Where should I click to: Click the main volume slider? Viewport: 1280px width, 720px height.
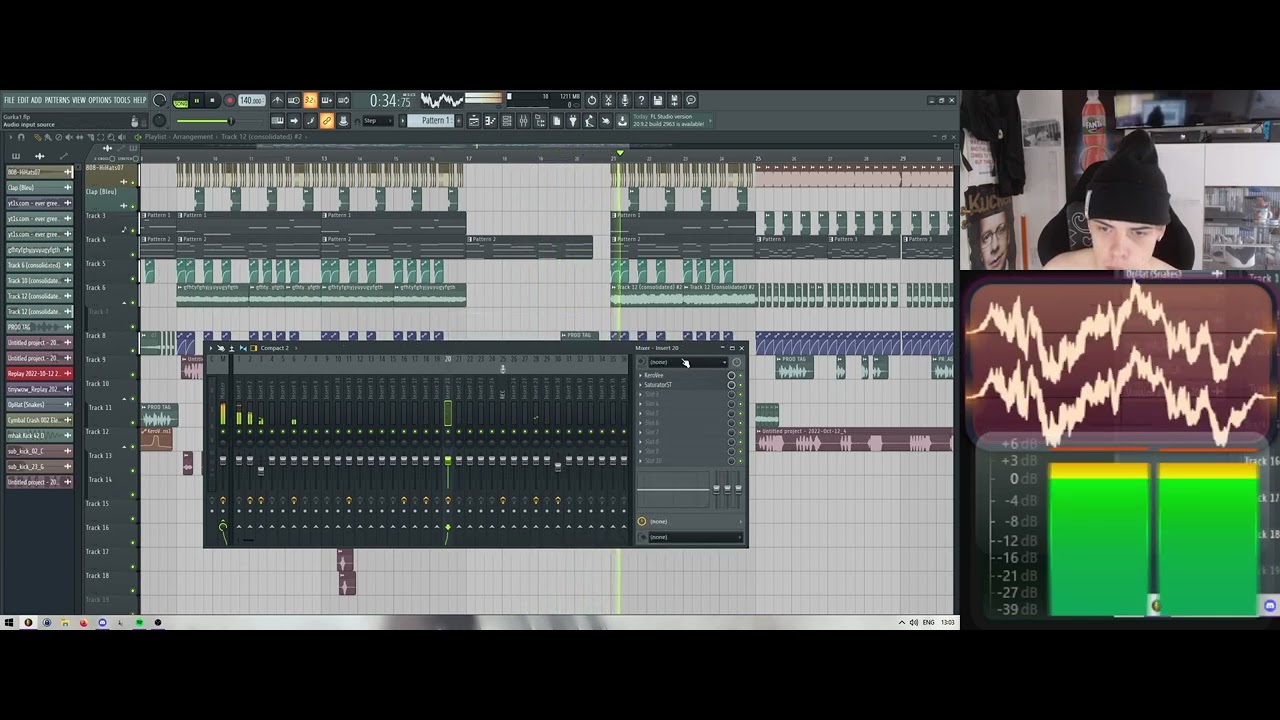[x=219, y=121]
